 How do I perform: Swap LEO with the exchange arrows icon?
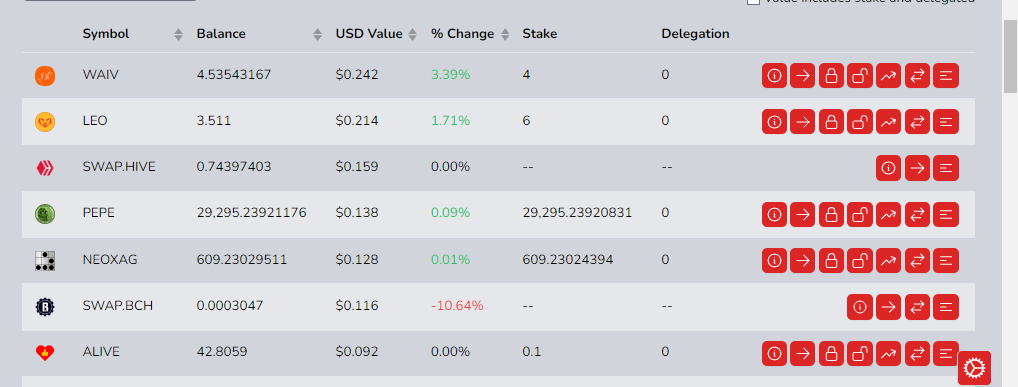pyautogui.click(x=917, y=121)
